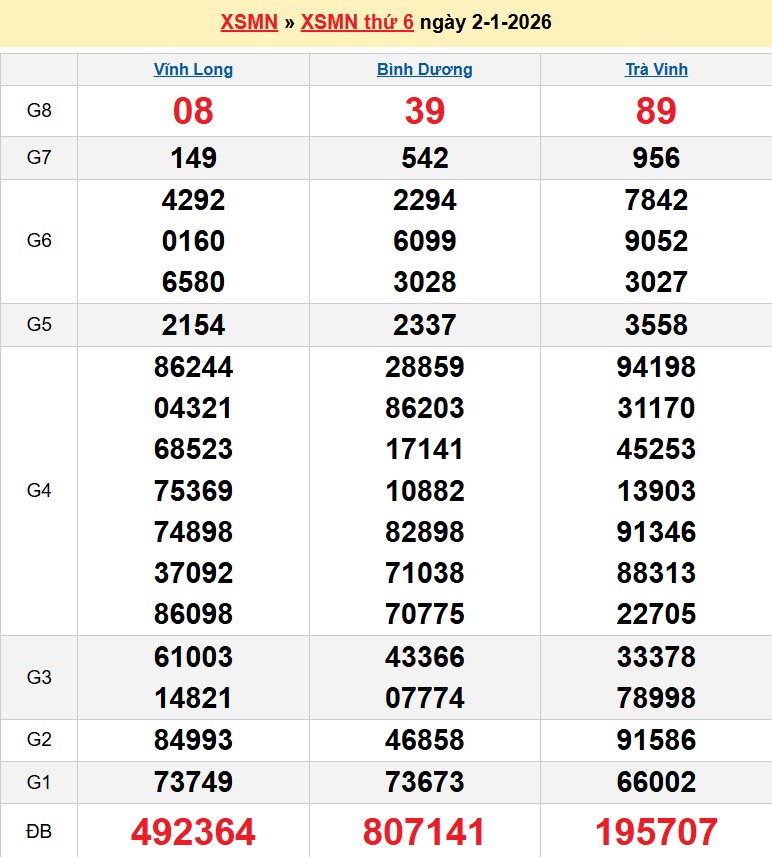The image size is (772, 857).
Task: Open the XSMN link in the header
Action: [x=248, y=22]
